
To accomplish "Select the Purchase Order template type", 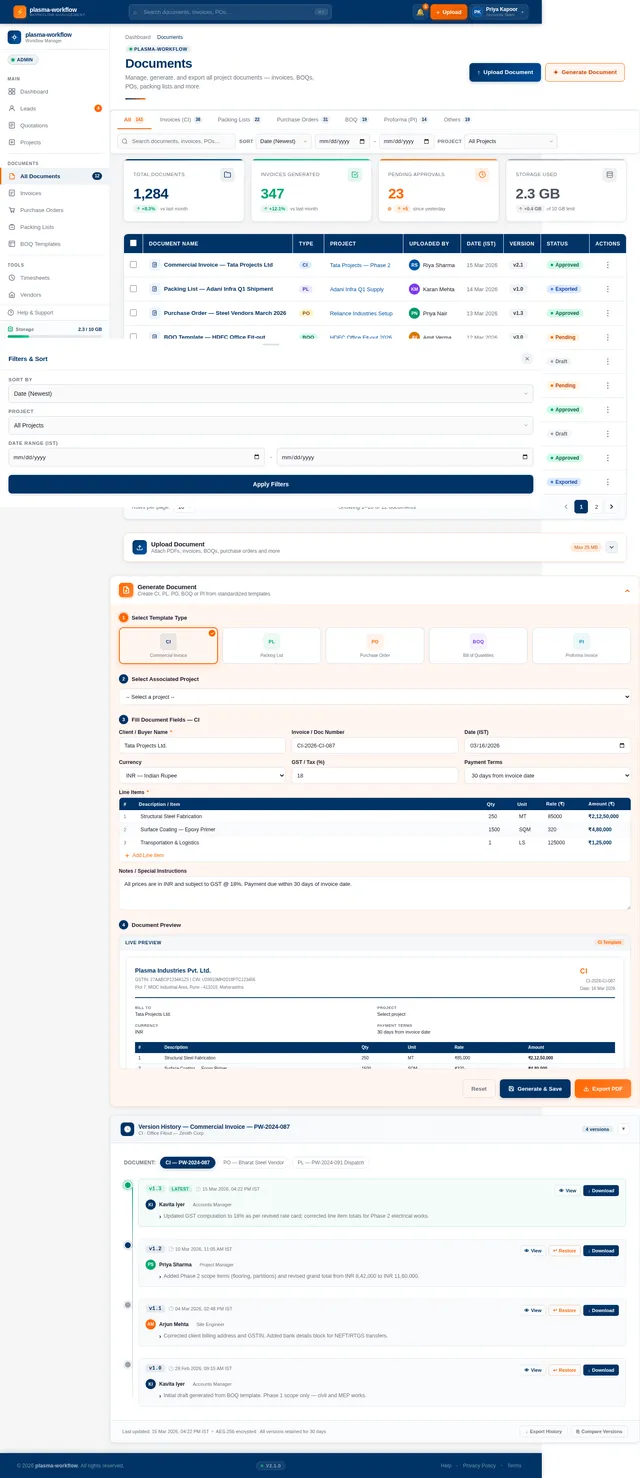I will [x=374, y=645].
